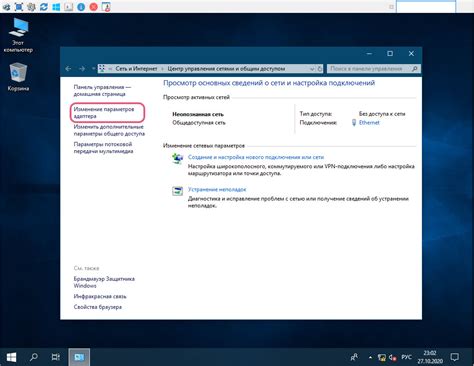This screenshot has width=474, height=366.
Task: Click the network tray icon
Action: pos(381,358)
